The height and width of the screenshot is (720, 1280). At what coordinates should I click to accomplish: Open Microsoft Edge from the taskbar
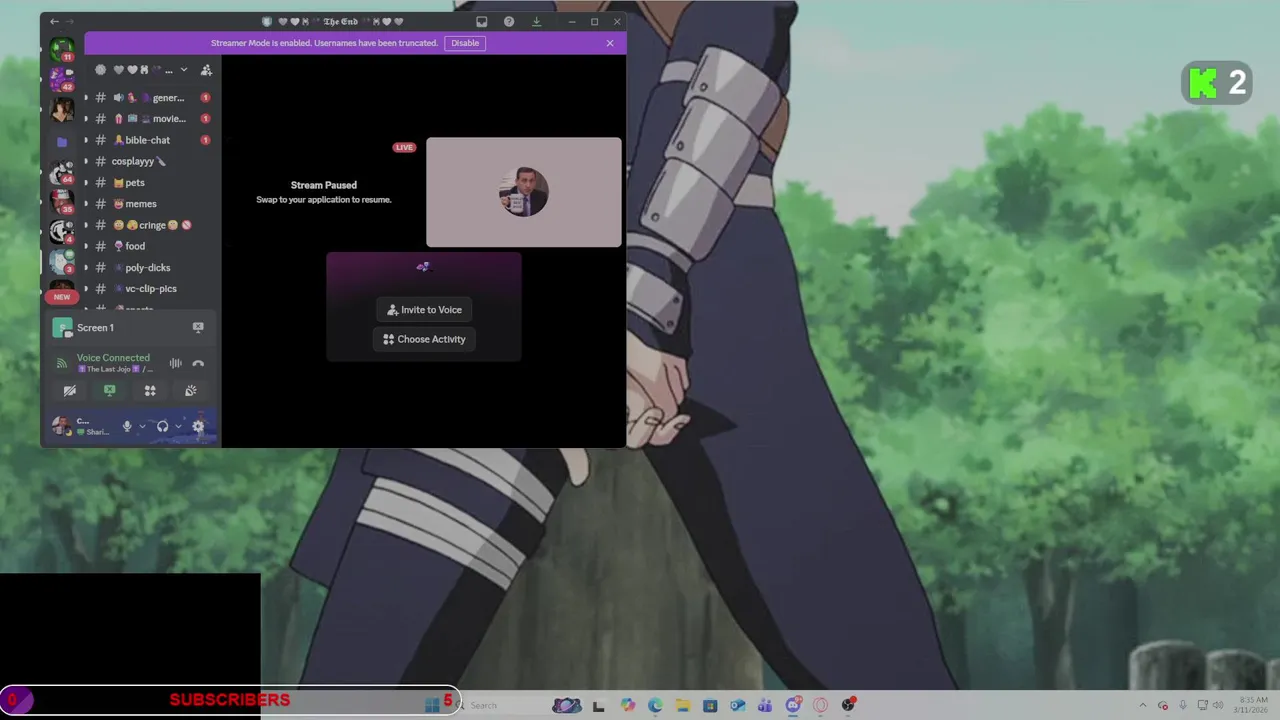655,705
